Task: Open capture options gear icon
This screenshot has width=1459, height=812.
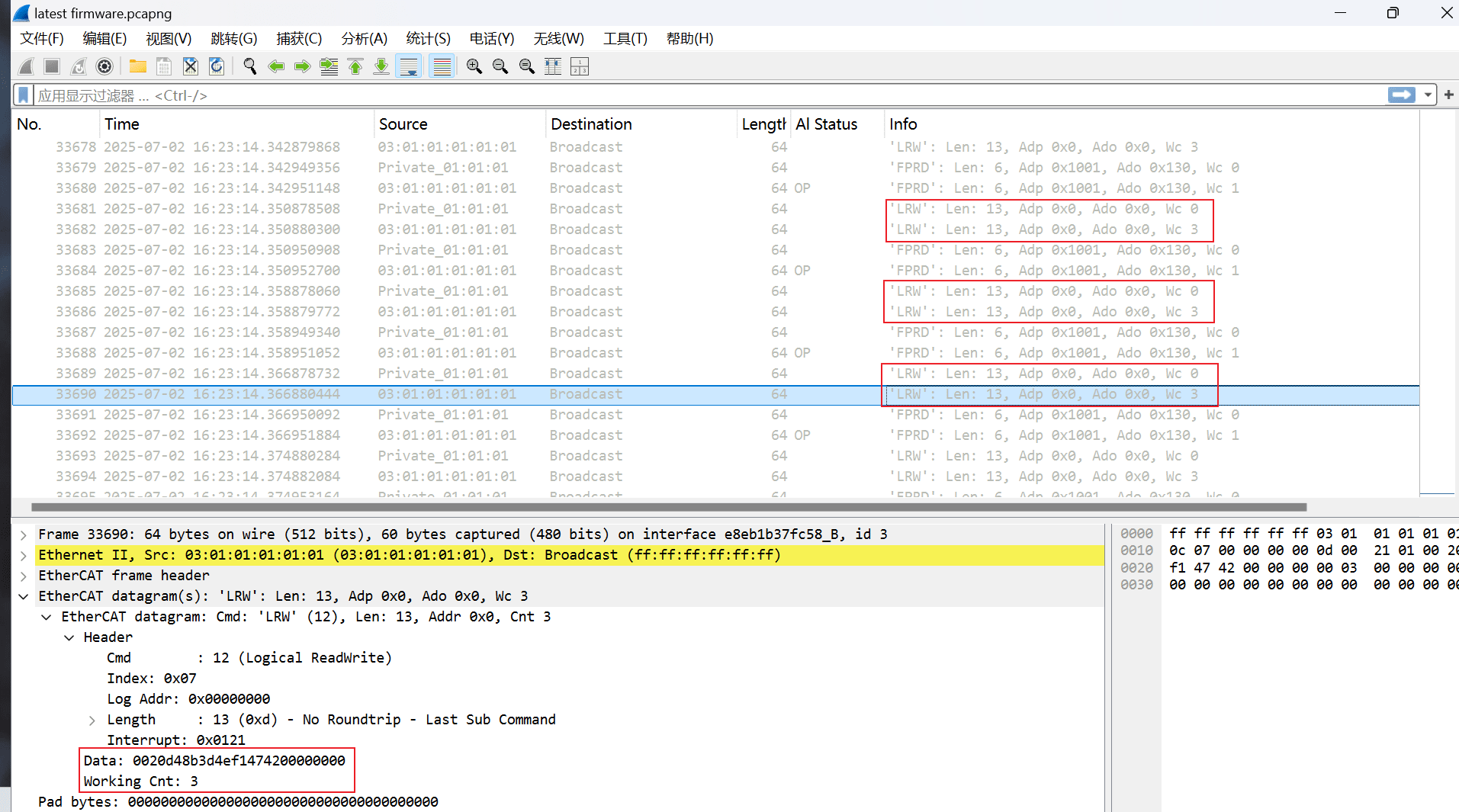Action: (x=104, y=66)
